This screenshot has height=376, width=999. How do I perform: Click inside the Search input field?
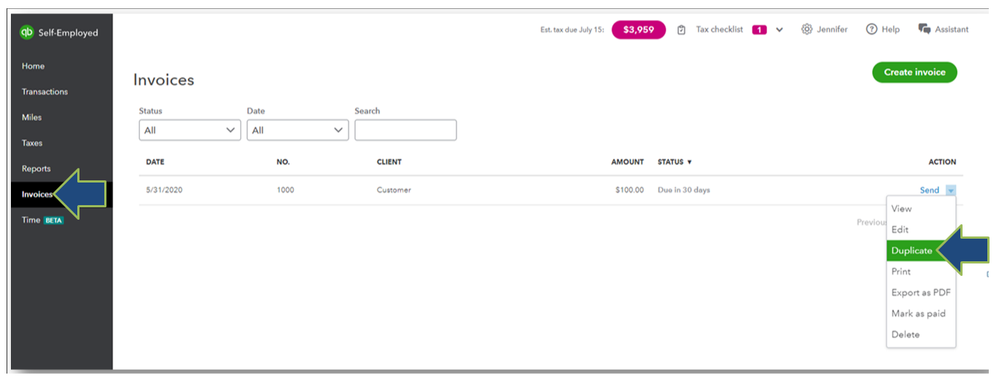[405, 130]
